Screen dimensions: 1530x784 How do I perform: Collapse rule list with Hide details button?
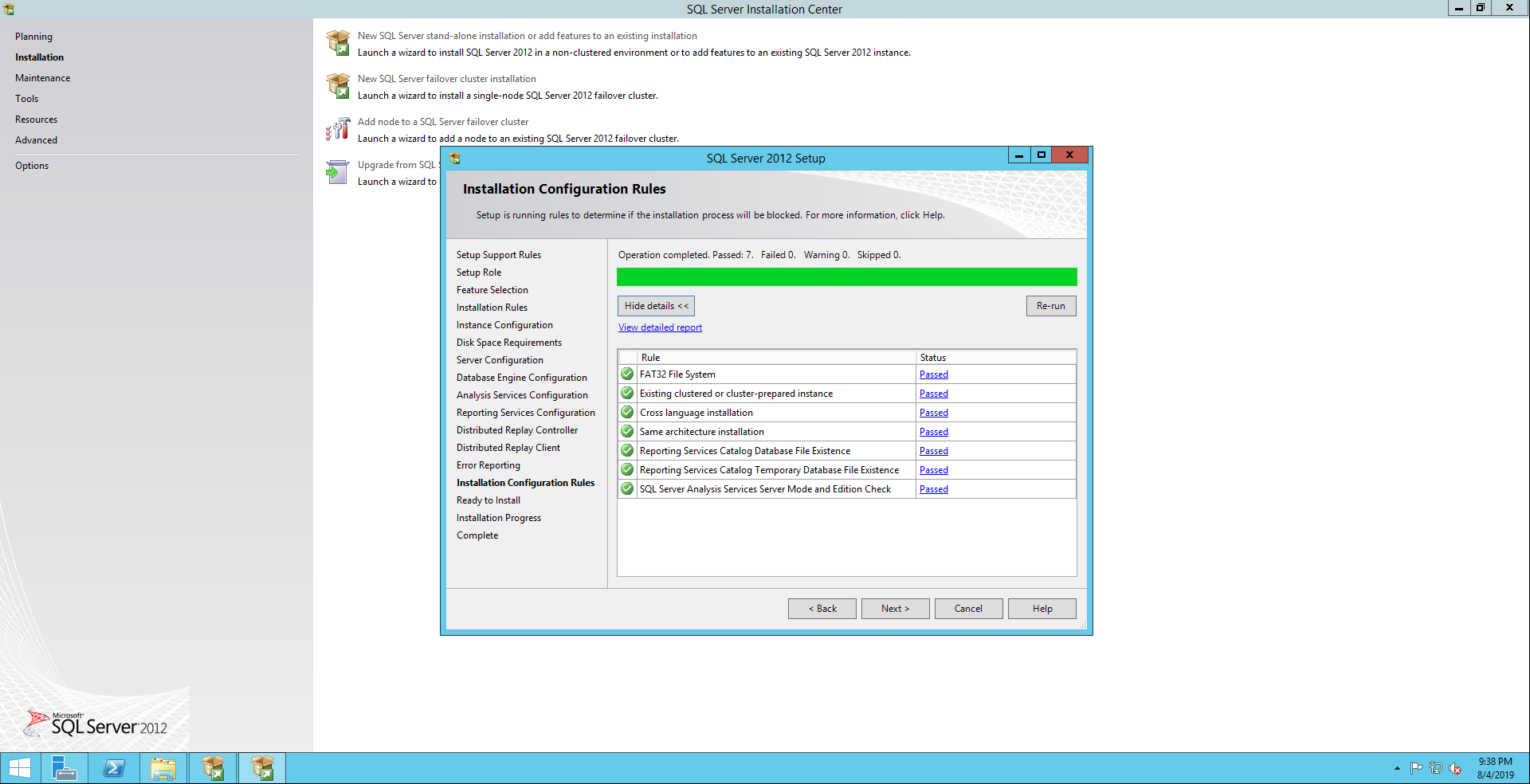(x=656, y=306)
